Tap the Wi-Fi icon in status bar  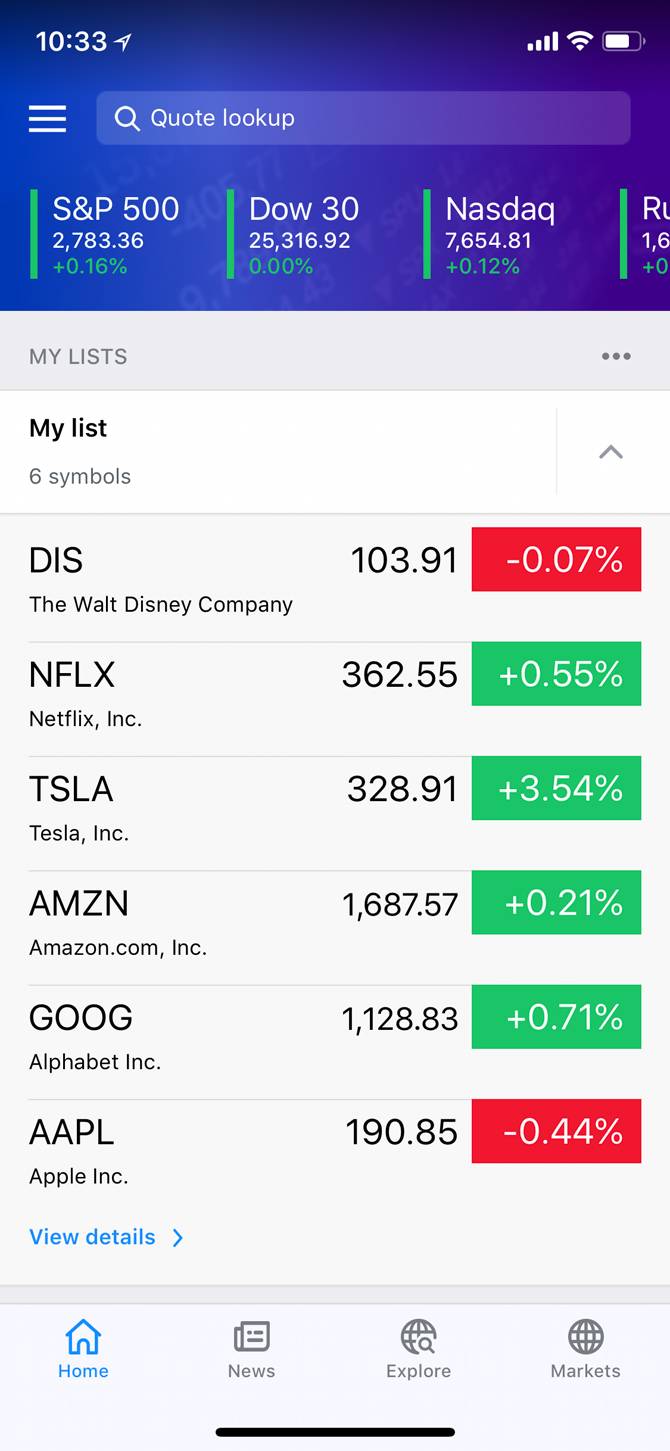[577, 41]
